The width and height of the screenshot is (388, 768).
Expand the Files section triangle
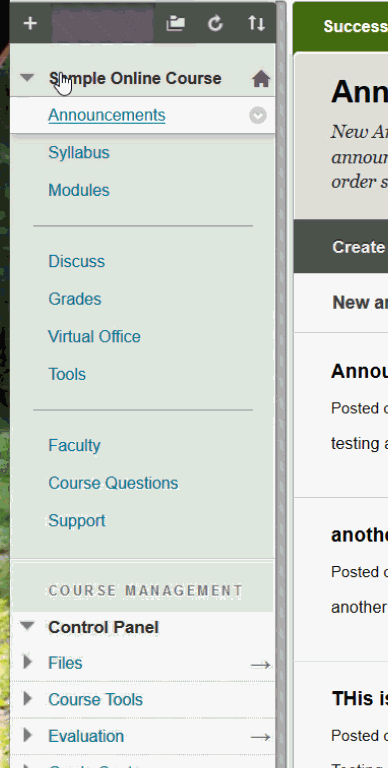point(27,662)
